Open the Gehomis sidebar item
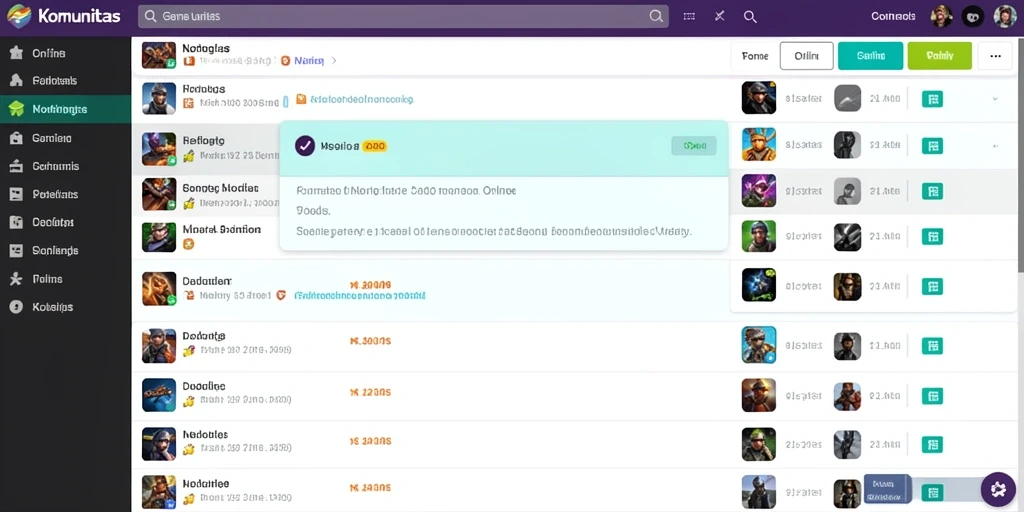 click(45, 167)
